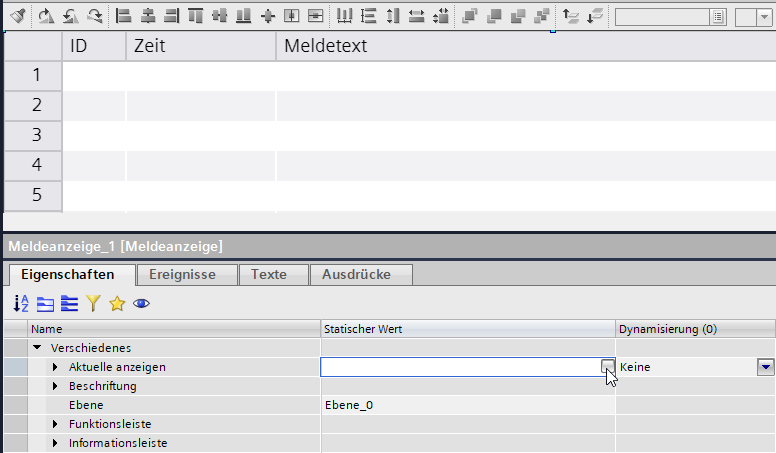Click the Keine dynamization value text
The image size is (776, 453).
[635, 367]
